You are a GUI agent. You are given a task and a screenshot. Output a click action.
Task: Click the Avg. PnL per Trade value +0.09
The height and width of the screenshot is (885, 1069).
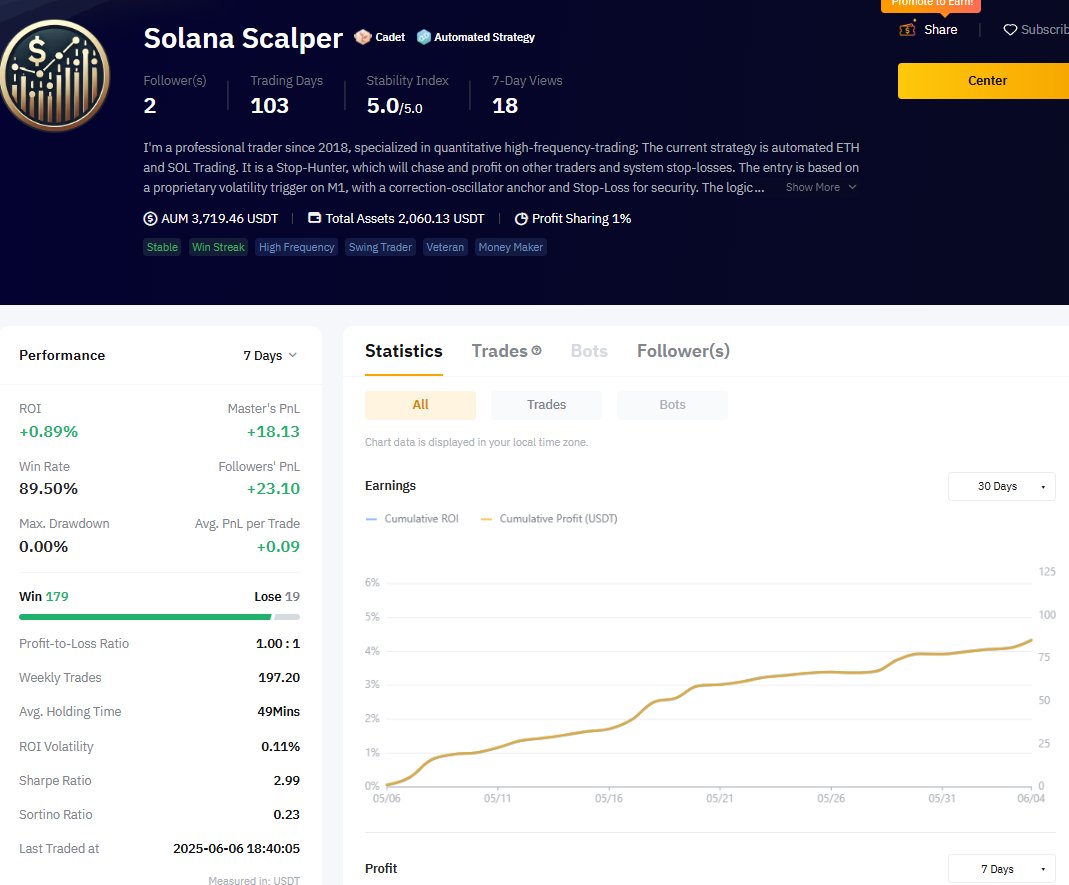coord(278,547)
